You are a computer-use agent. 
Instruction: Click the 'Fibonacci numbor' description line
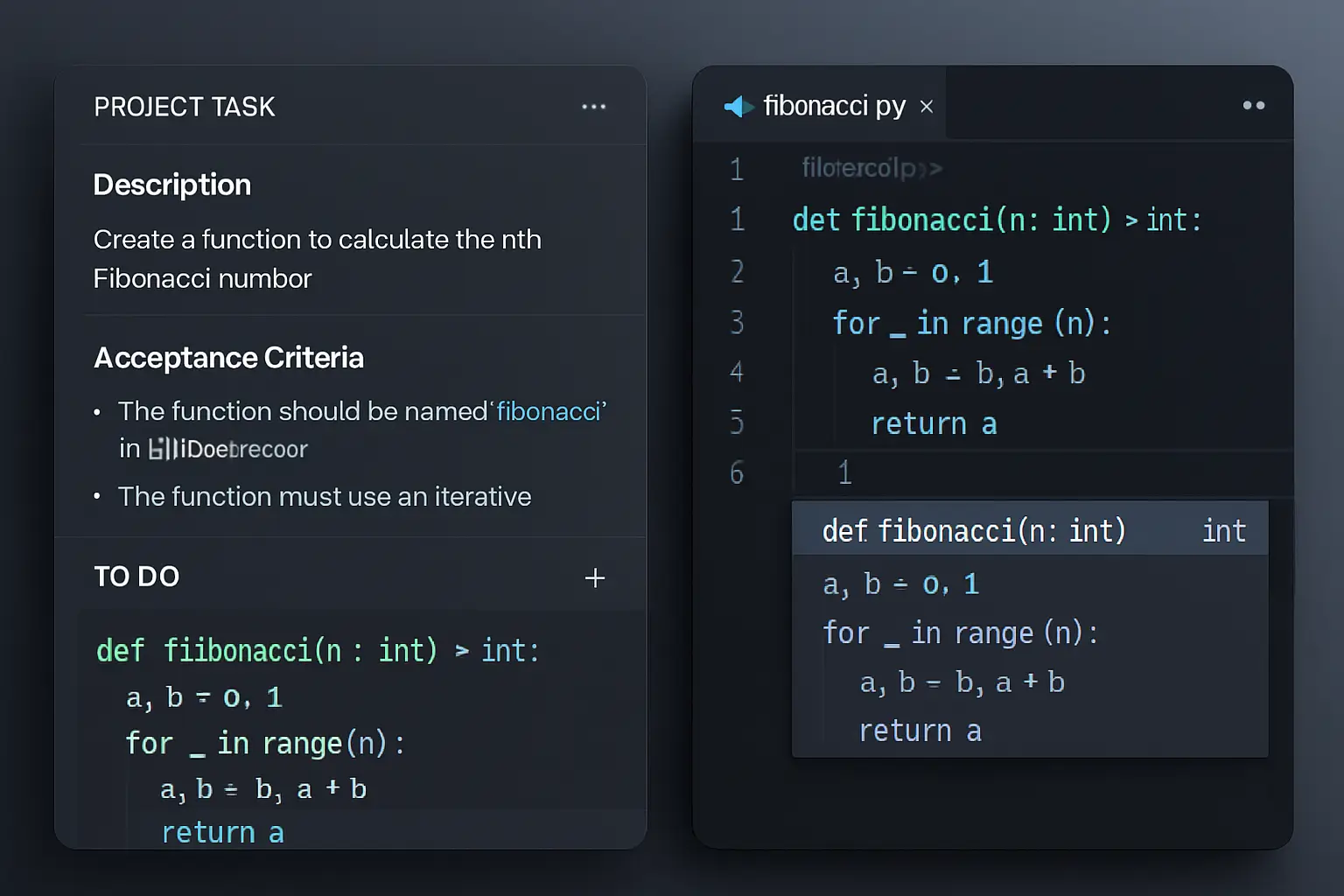202,278
